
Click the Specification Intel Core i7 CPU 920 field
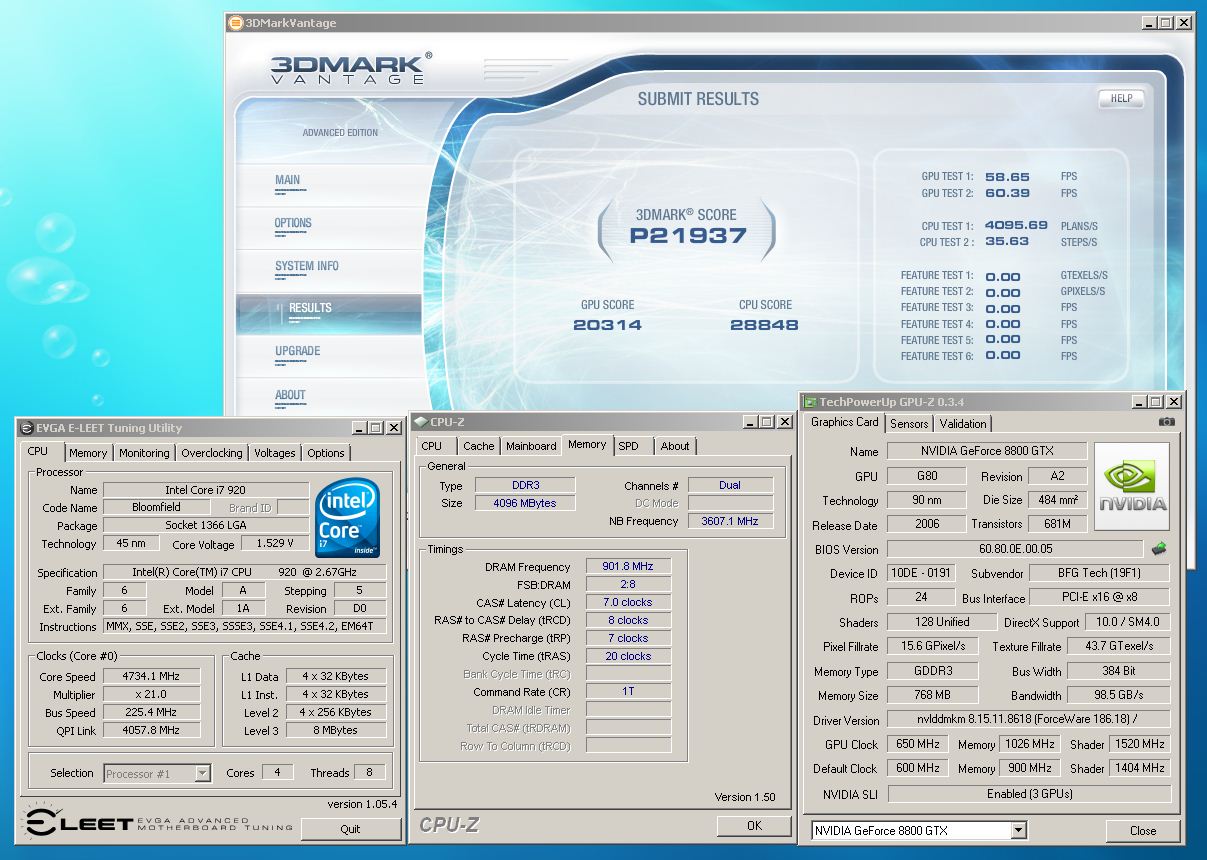(245, 573)
